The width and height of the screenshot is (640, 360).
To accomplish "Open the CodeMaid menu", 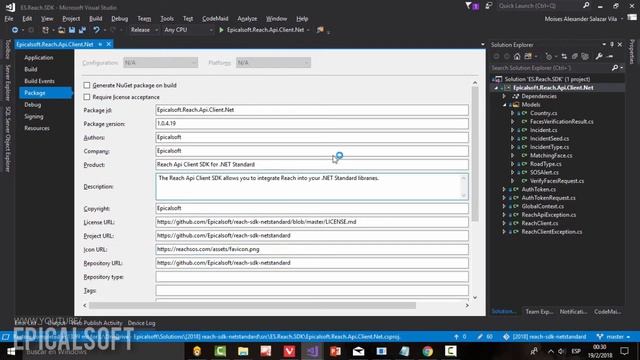I will click(215, 19).
